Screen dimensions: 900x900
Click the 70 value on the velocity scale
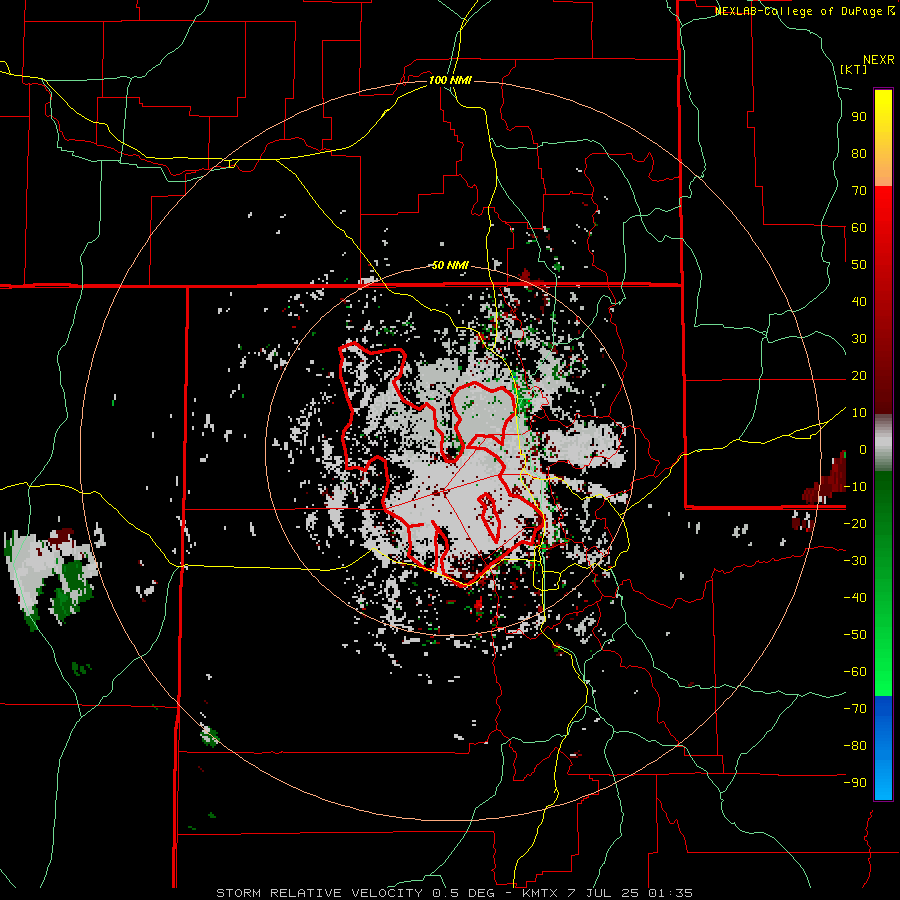coord(859,191)
